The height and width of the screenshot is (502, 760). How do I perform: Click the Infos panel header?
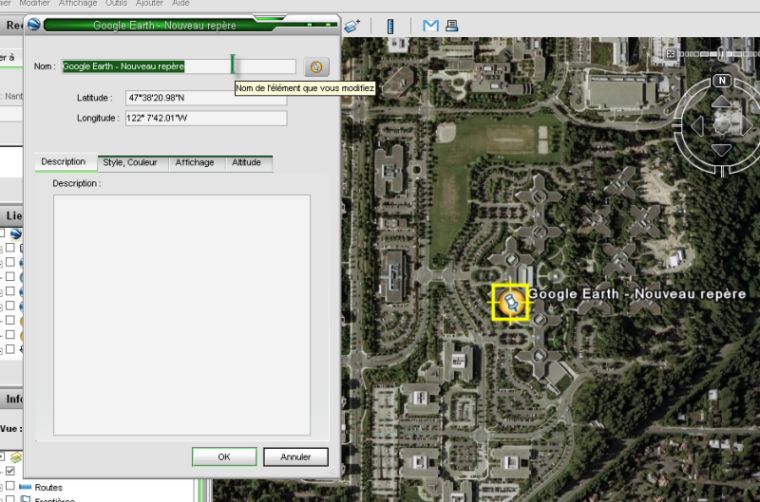click(x=12, y=399)
